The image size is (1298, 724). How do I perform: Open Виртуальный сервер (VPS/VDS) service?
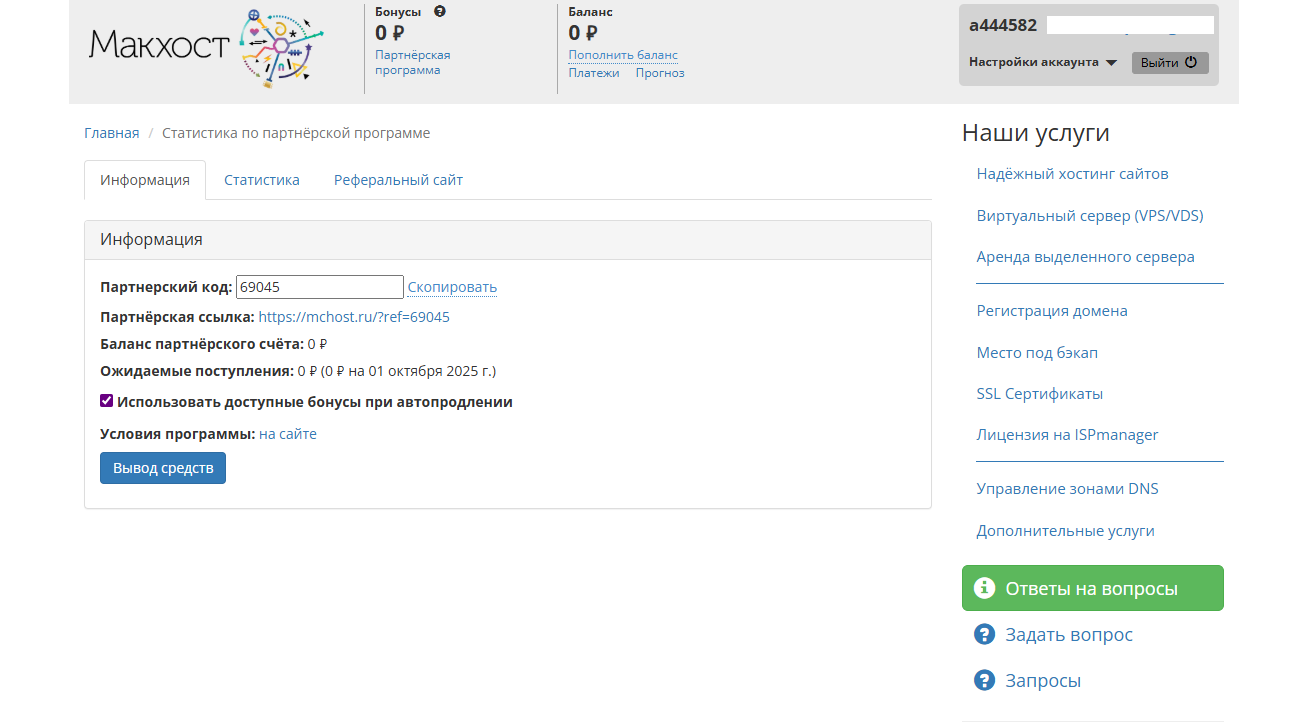coord(1089,216)
